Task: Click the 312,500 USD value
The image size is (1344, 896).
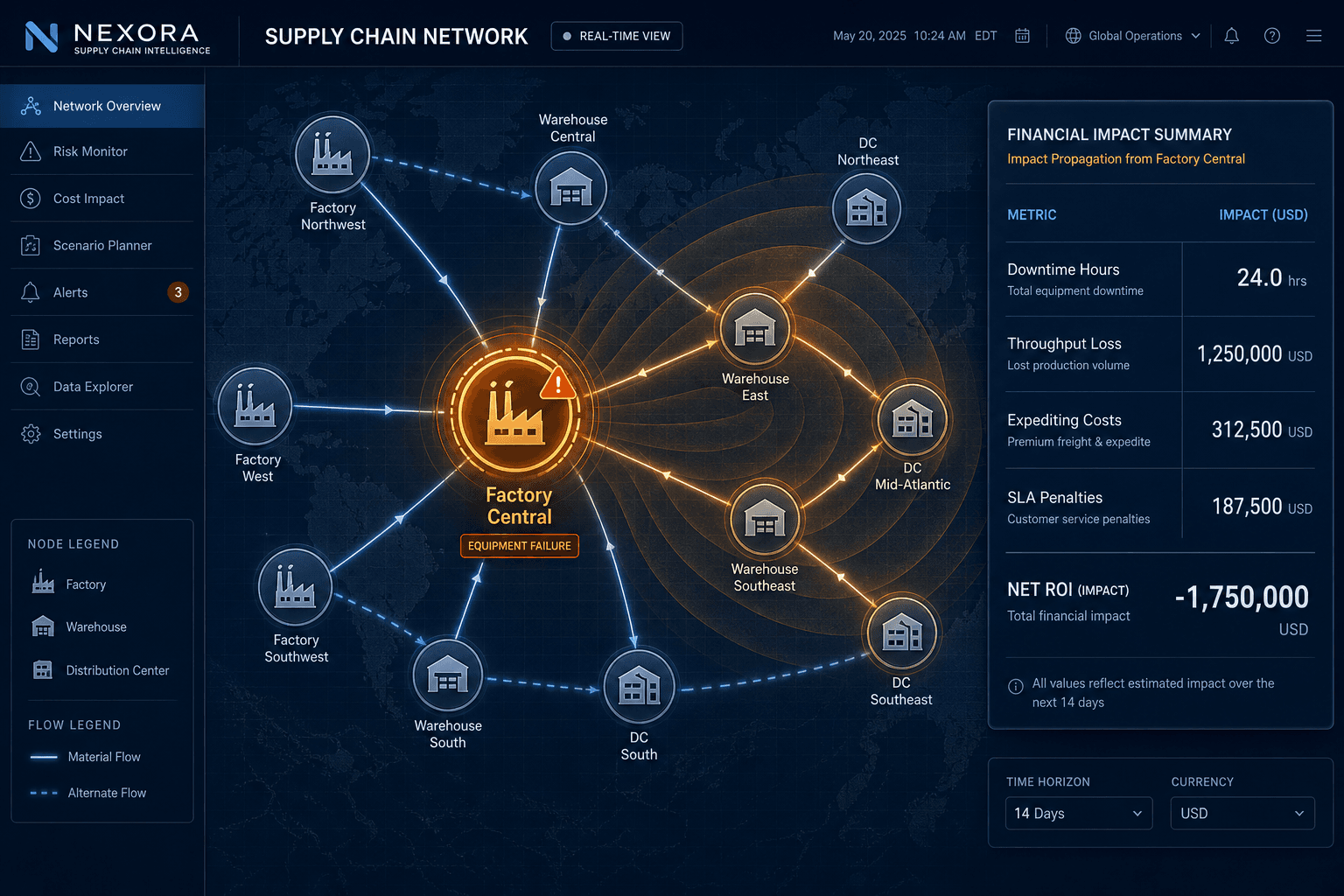Action: click(1262, 430)
